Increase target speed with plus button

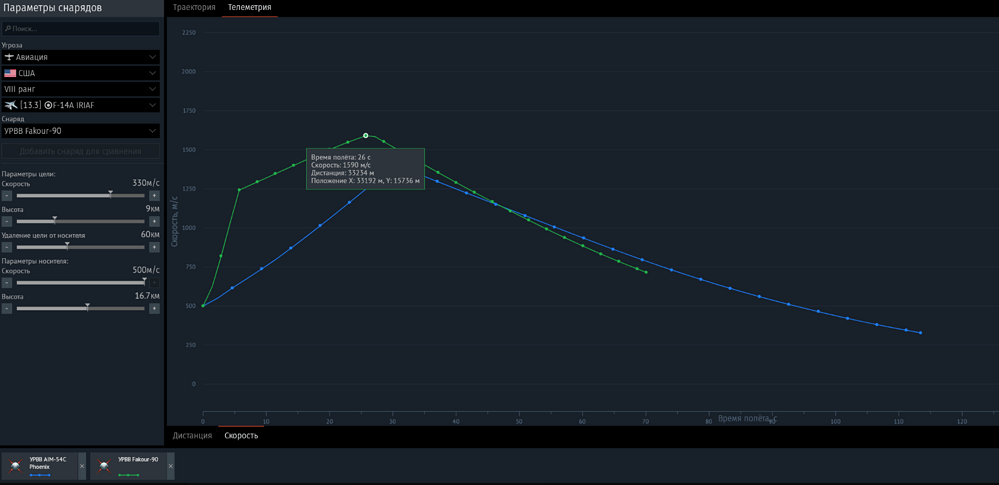(154, 196)
